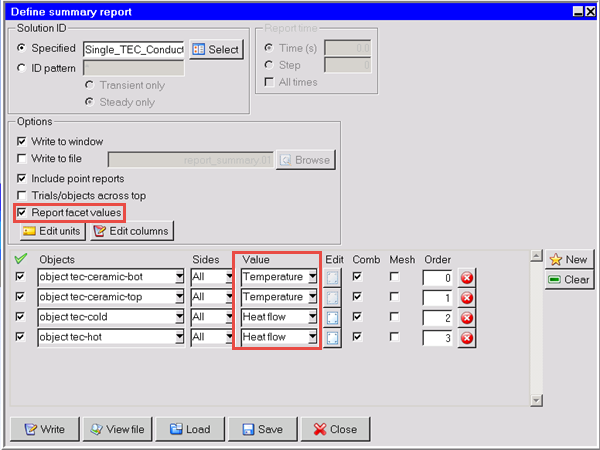Click the Specified solution ID text field
The width and height of the screenshot is (600, 450).
(134, 49)
